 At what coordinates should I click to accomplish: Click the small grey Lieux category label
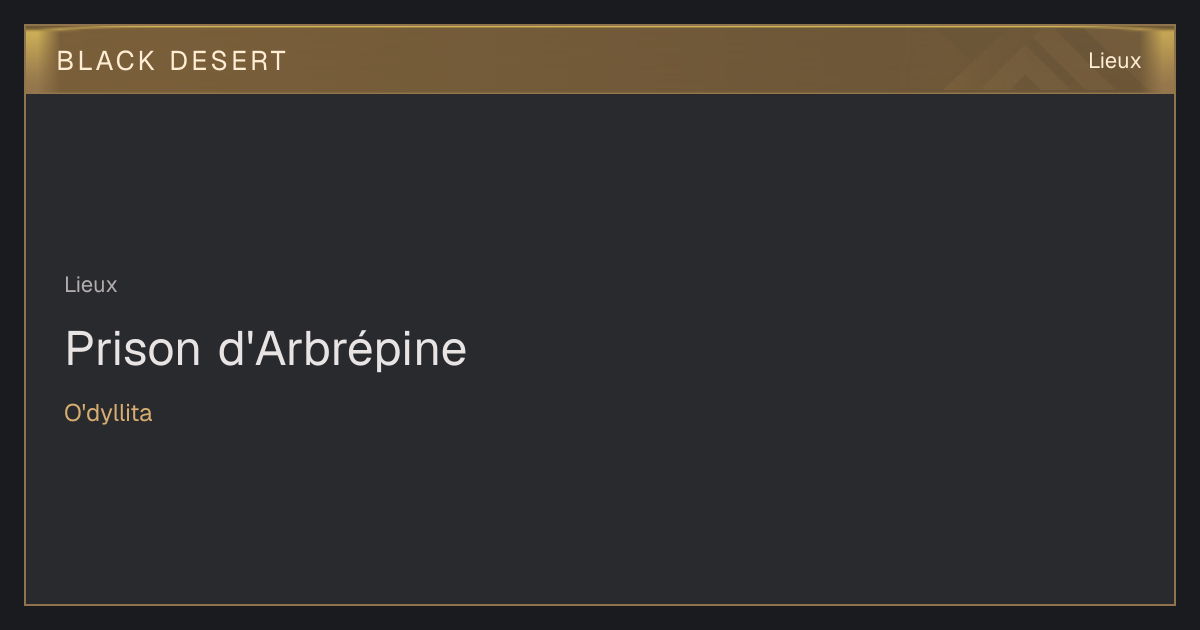point(91,285)
